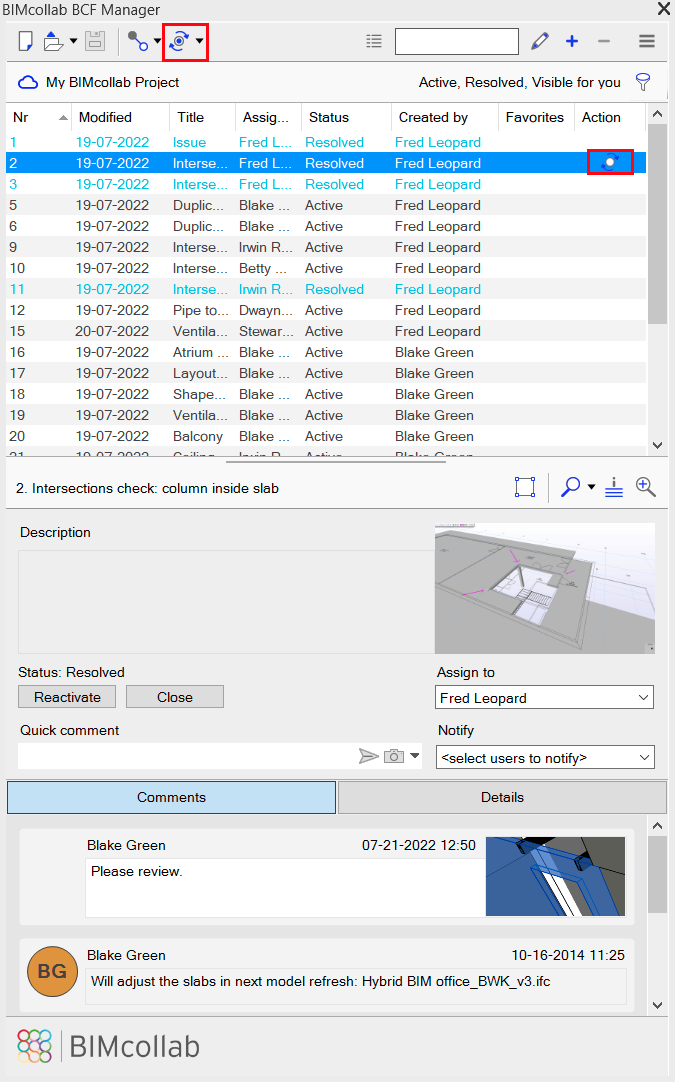Click the Reactivate button
Image resolution: width=675 pixels, height=1082 pixels.
point(67,697)
